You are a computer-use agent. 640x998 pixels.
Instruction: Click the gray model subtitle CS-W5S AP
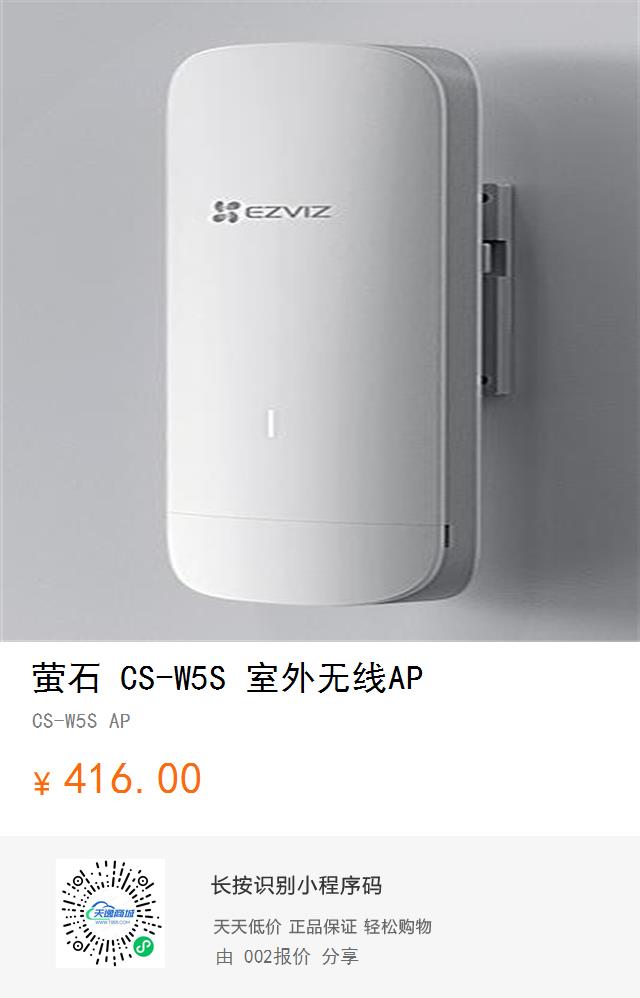pyautogui.click(x=81, y=721)
